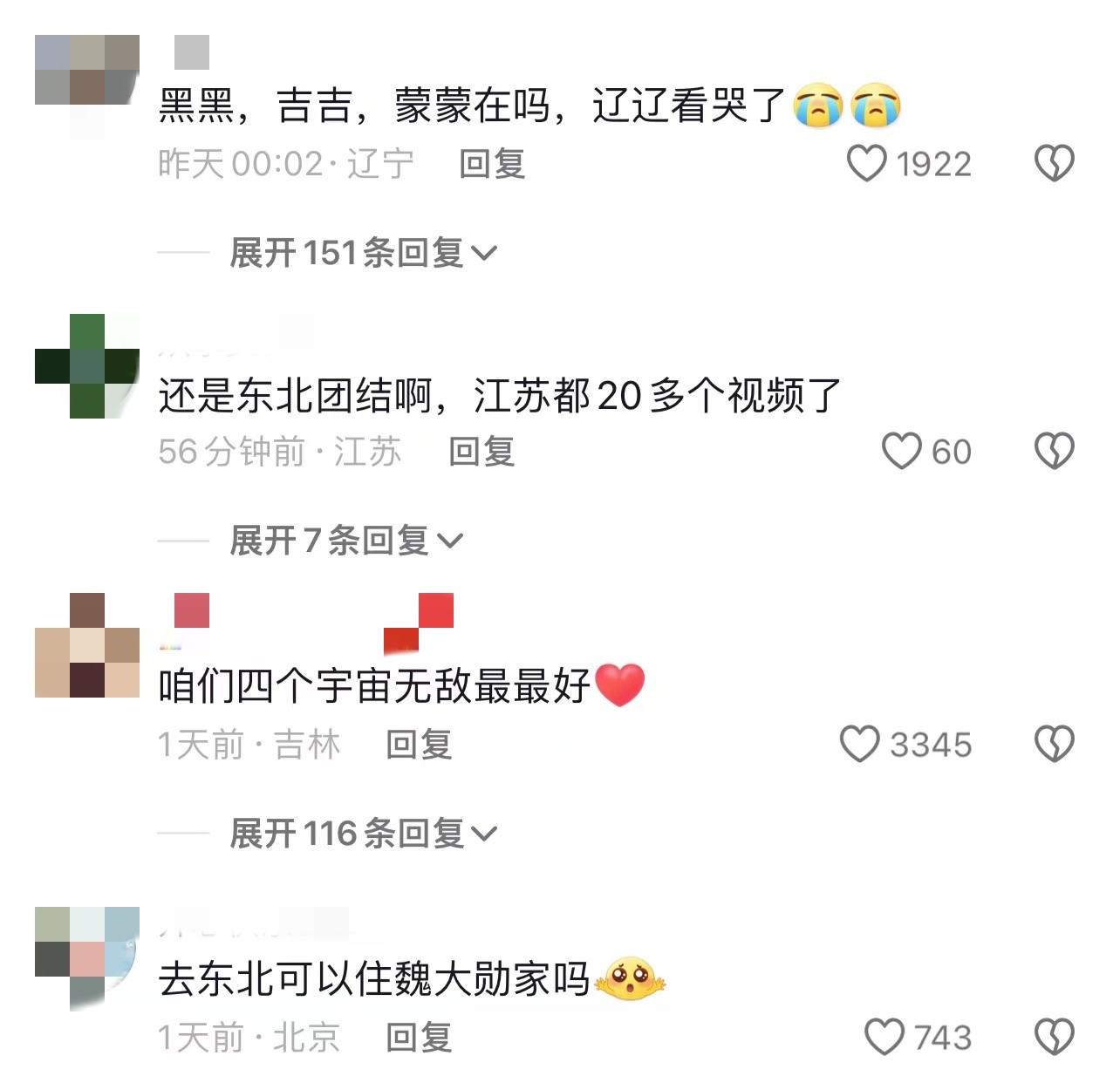Expand 展开151条回复
This screenshot has width=1120, height=1076.
click(x=363, y=253)
